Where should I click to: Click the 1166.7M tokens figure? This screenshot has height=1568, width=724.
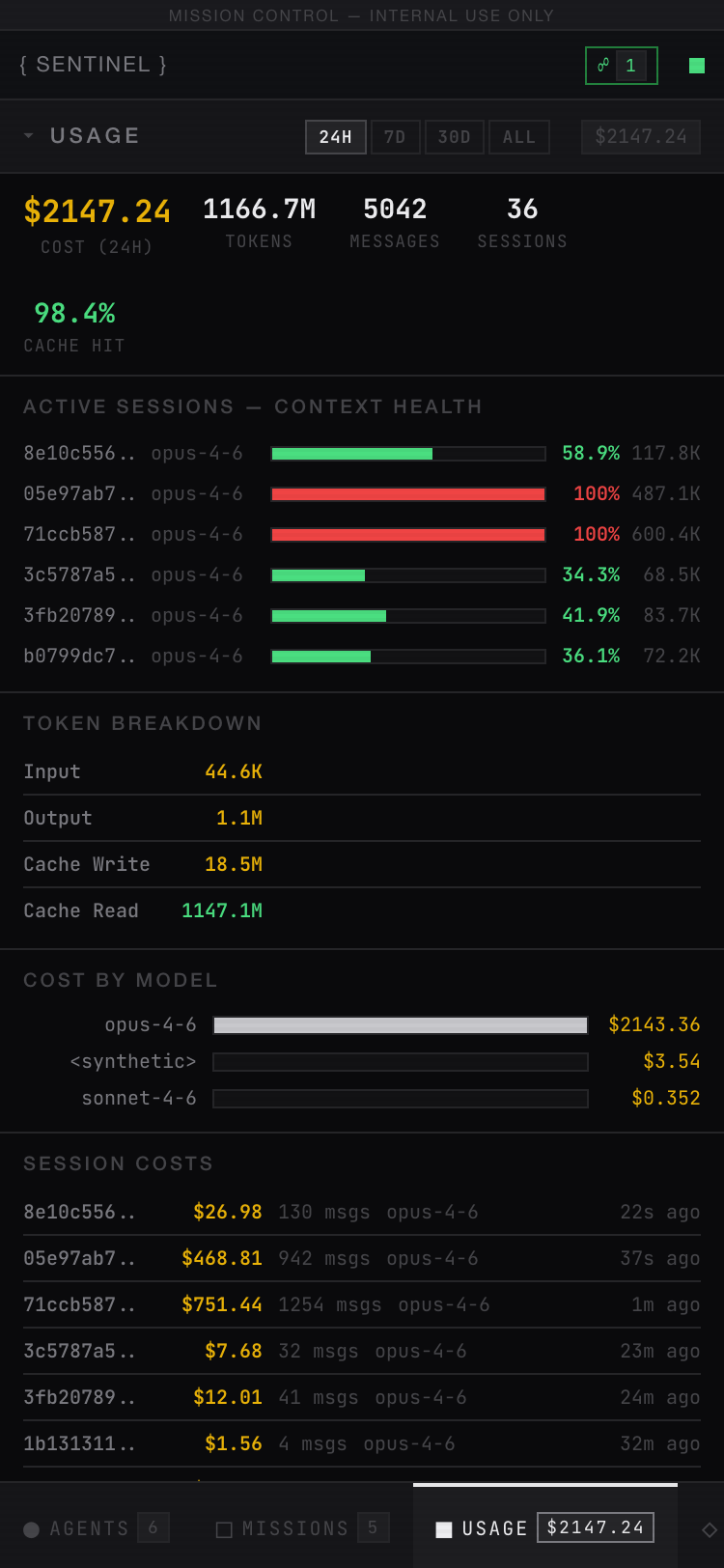coord(259,210)
